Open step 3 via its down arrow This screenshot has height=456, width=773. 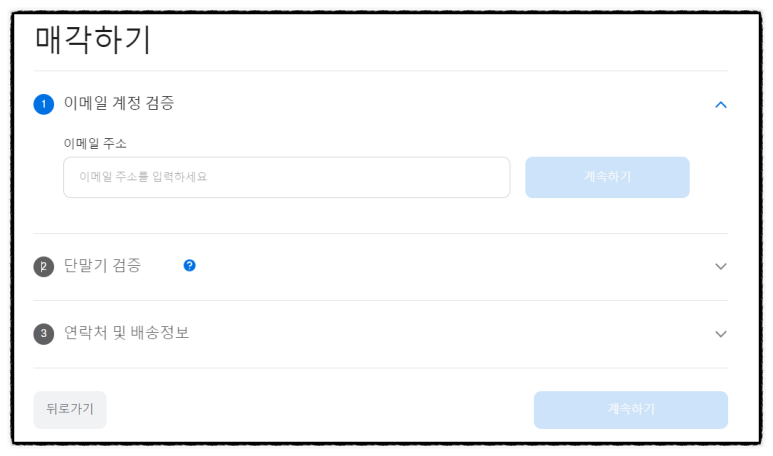(x=721, y=334)
